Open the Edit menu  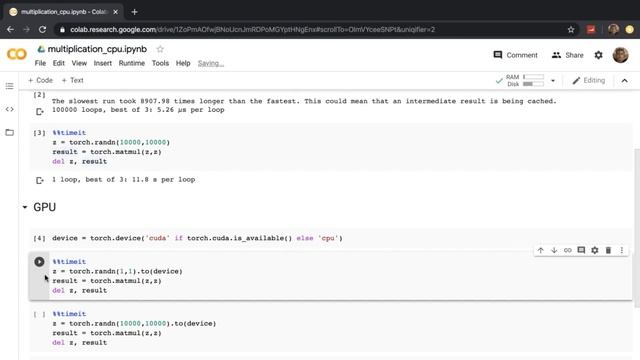pos(59,63)
